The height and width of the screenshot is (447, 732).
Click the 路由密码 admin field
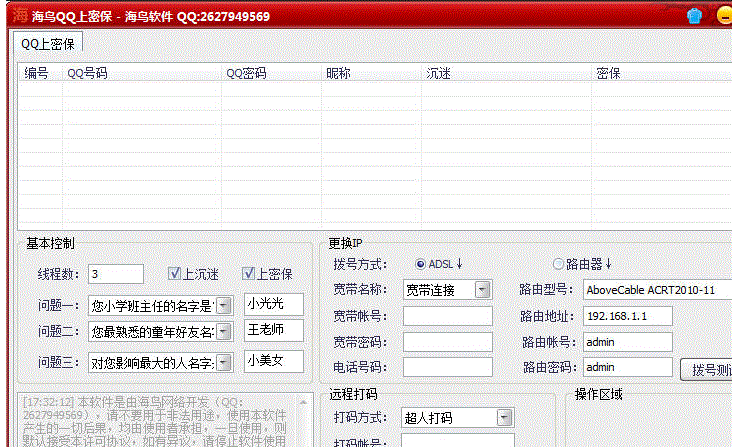(627, 367)
